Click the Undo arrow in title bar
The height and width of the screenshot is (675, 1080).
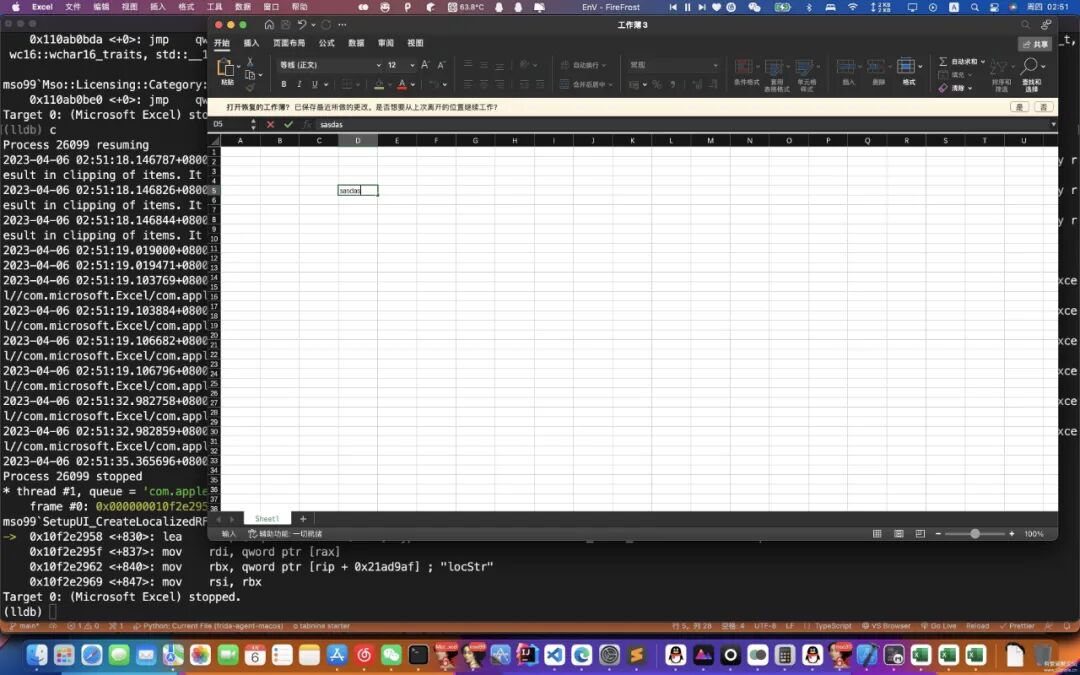pos(302,25)
